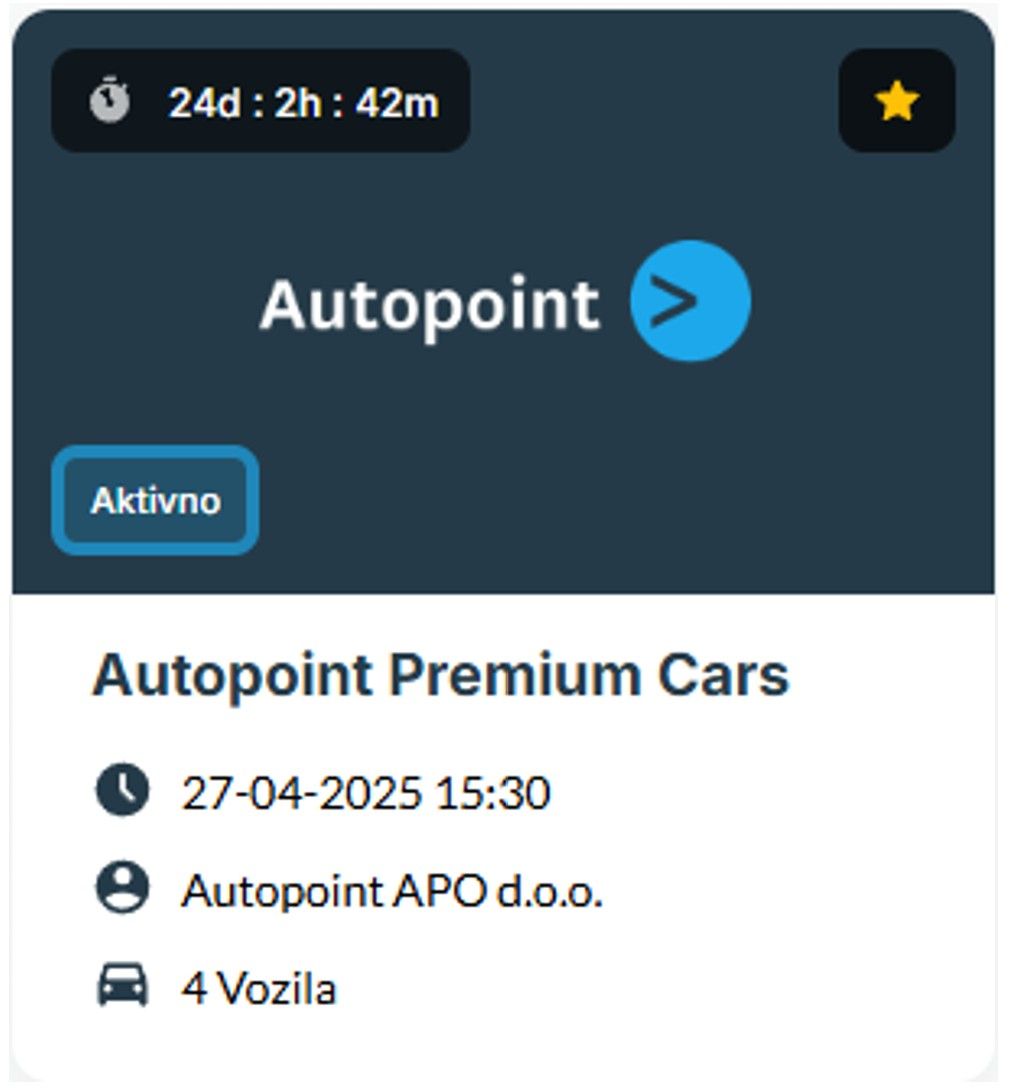
Task: Click the white Autopoint logo text
Action: point(430,304)
